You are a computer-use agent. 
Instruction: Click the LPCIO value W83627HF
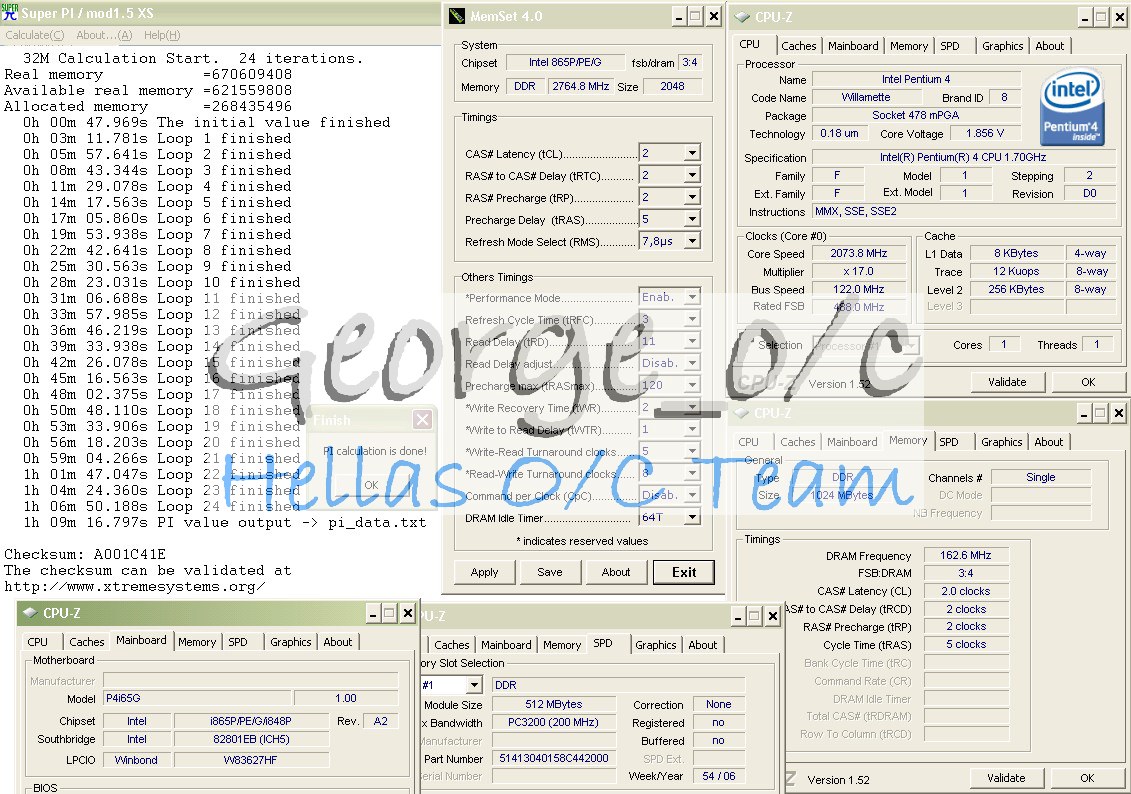(251, 760)
